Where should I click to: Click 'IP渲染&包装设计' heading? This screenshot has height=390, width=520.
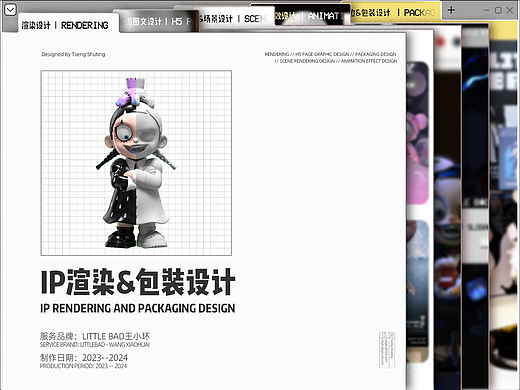tap(138, 282)
